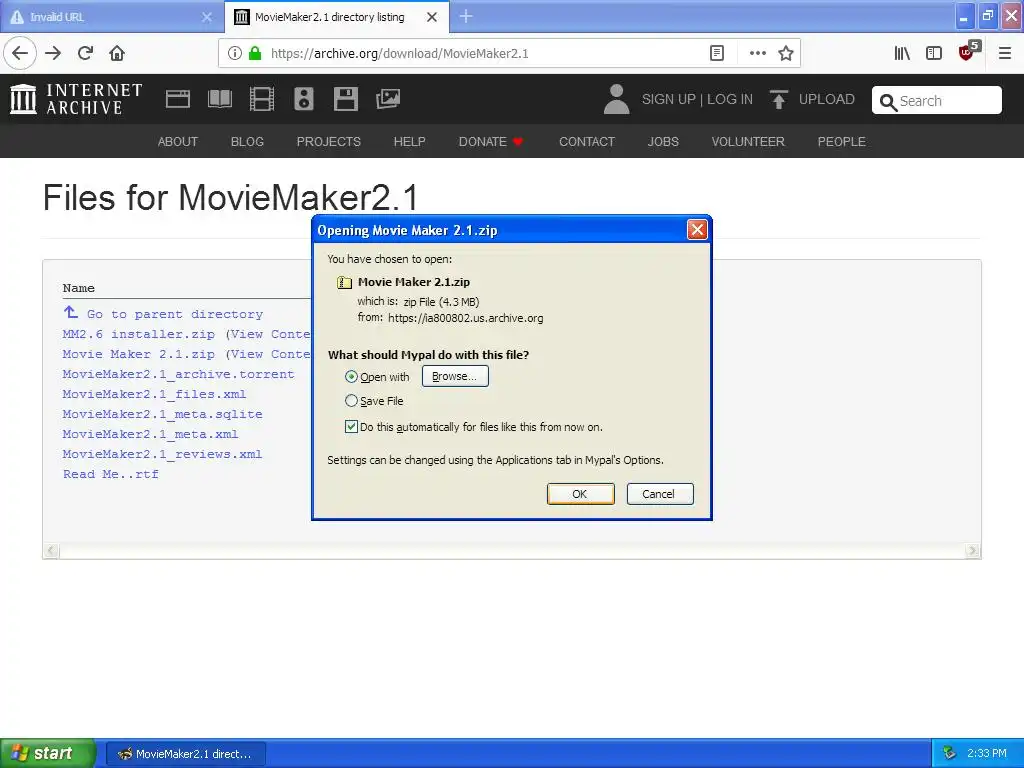Open the CONTACT menu item
Screen dimensions: 1024x768
coord(587,142)
